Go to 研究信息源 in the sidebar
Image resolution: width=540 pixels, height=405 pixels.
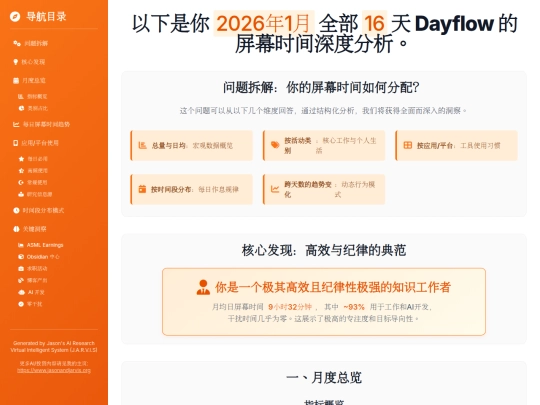40,194
